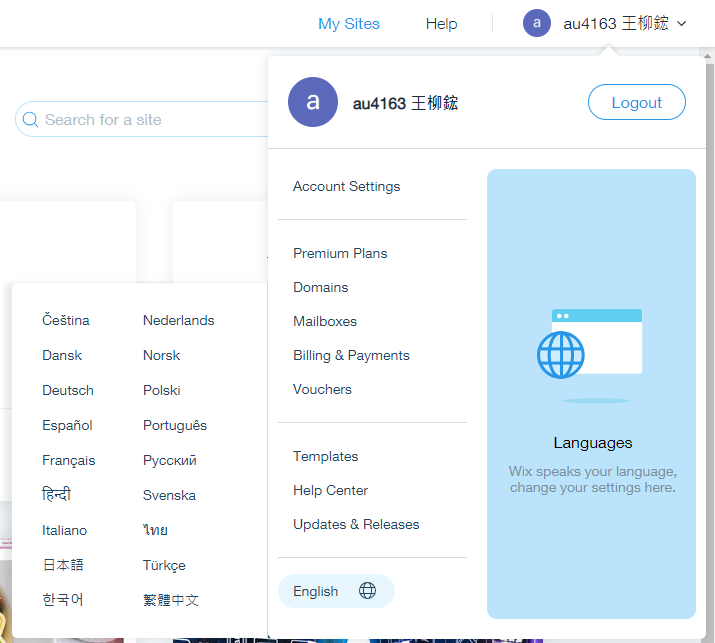Select ไทย language

pos(155,530)
